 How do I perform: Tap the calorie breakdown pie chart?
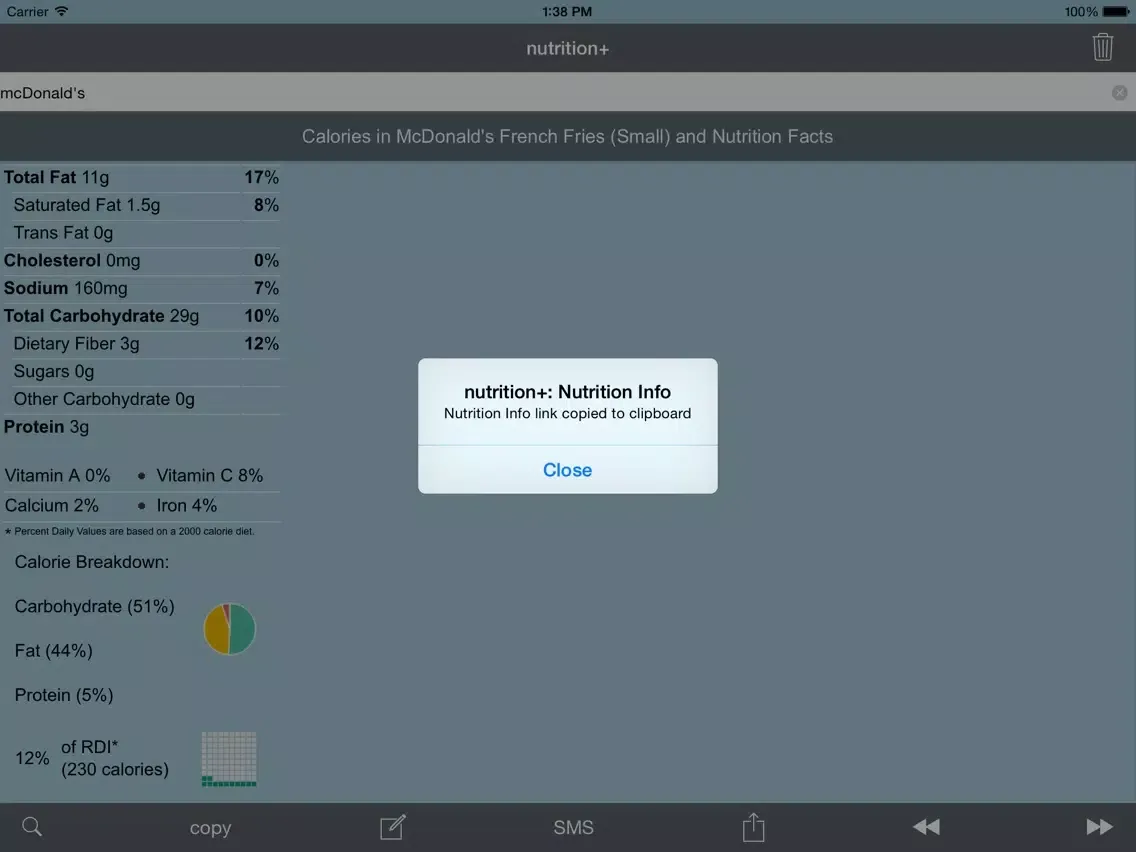[229, 629]
